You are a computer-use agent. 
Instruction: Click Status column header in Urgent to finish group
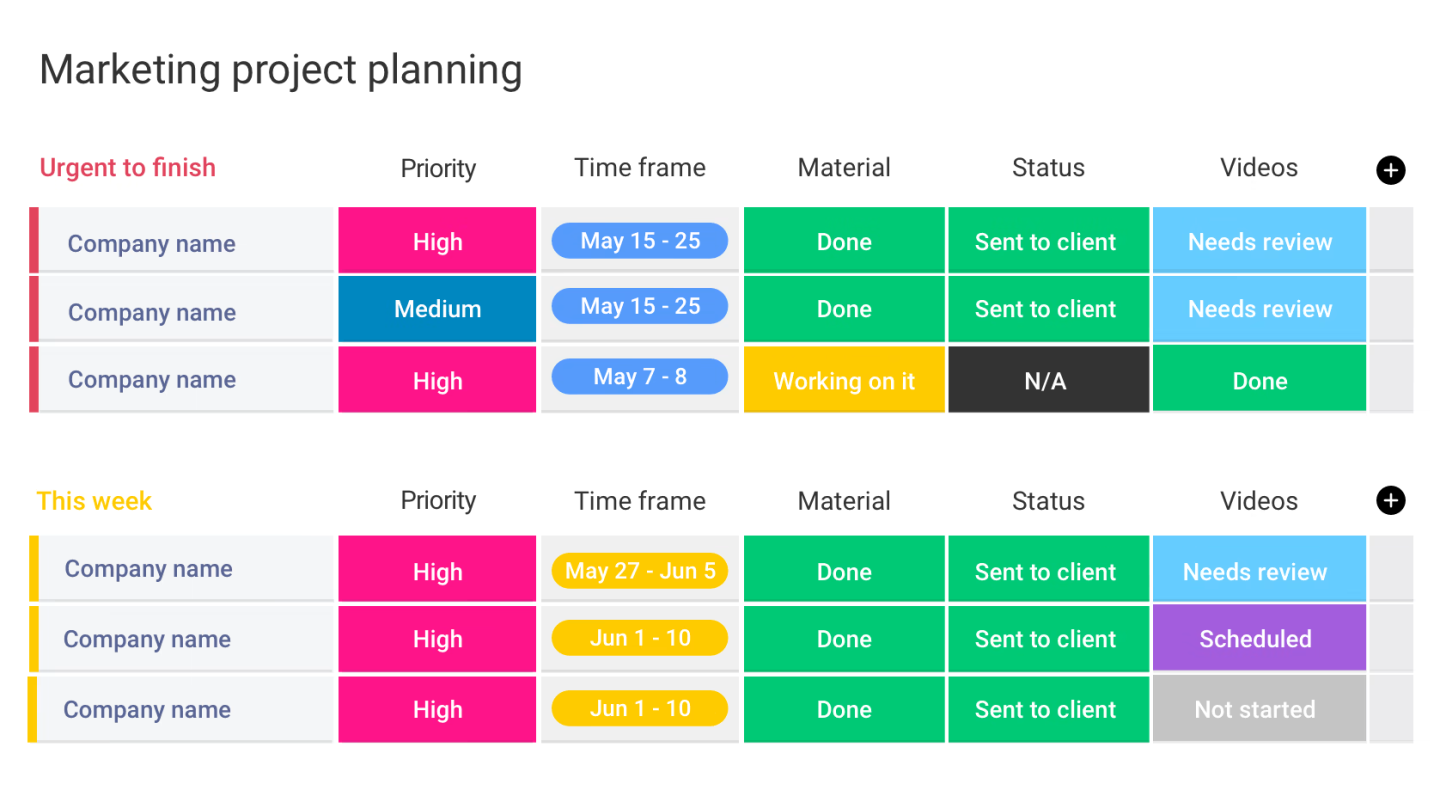pyautogui.click(x=1048, y=168)
